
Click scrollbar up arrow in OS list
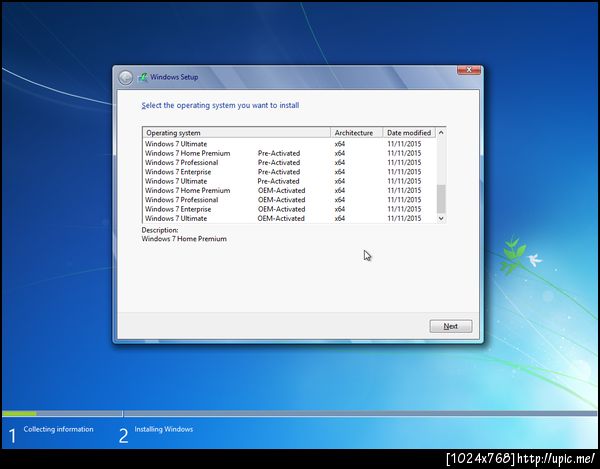(x=441, y=133)
